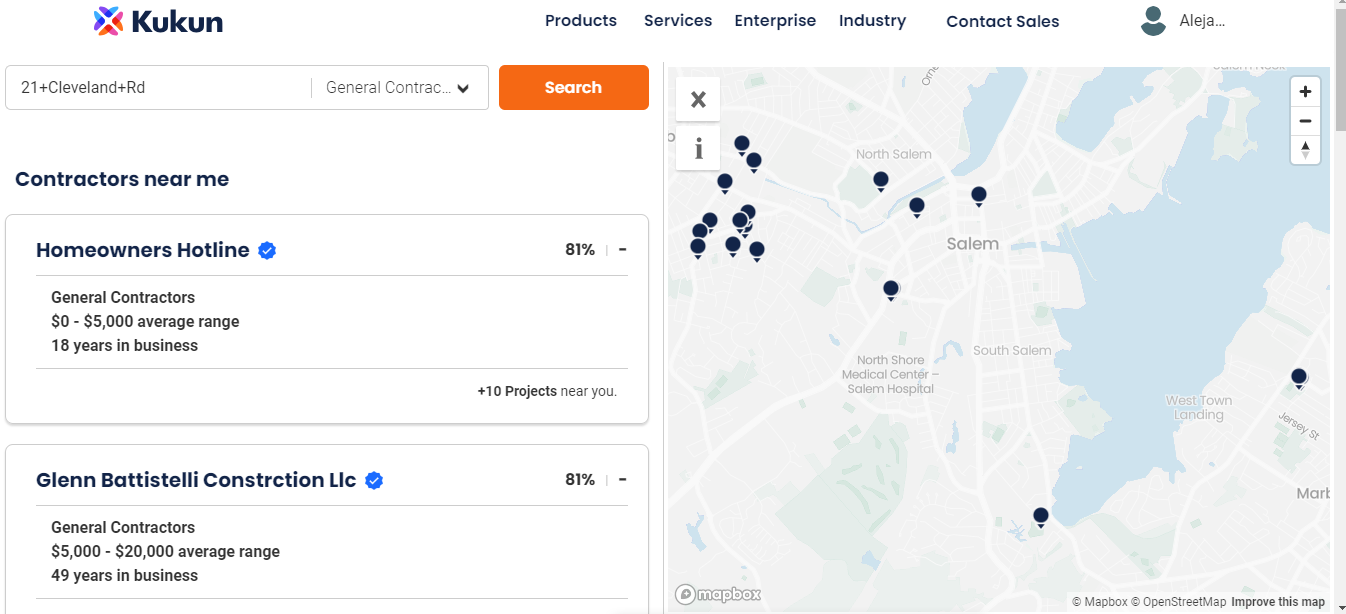Screen dimensions: 1346x614
Task: Click the Kukun logo icon
Action: point(108,21)
